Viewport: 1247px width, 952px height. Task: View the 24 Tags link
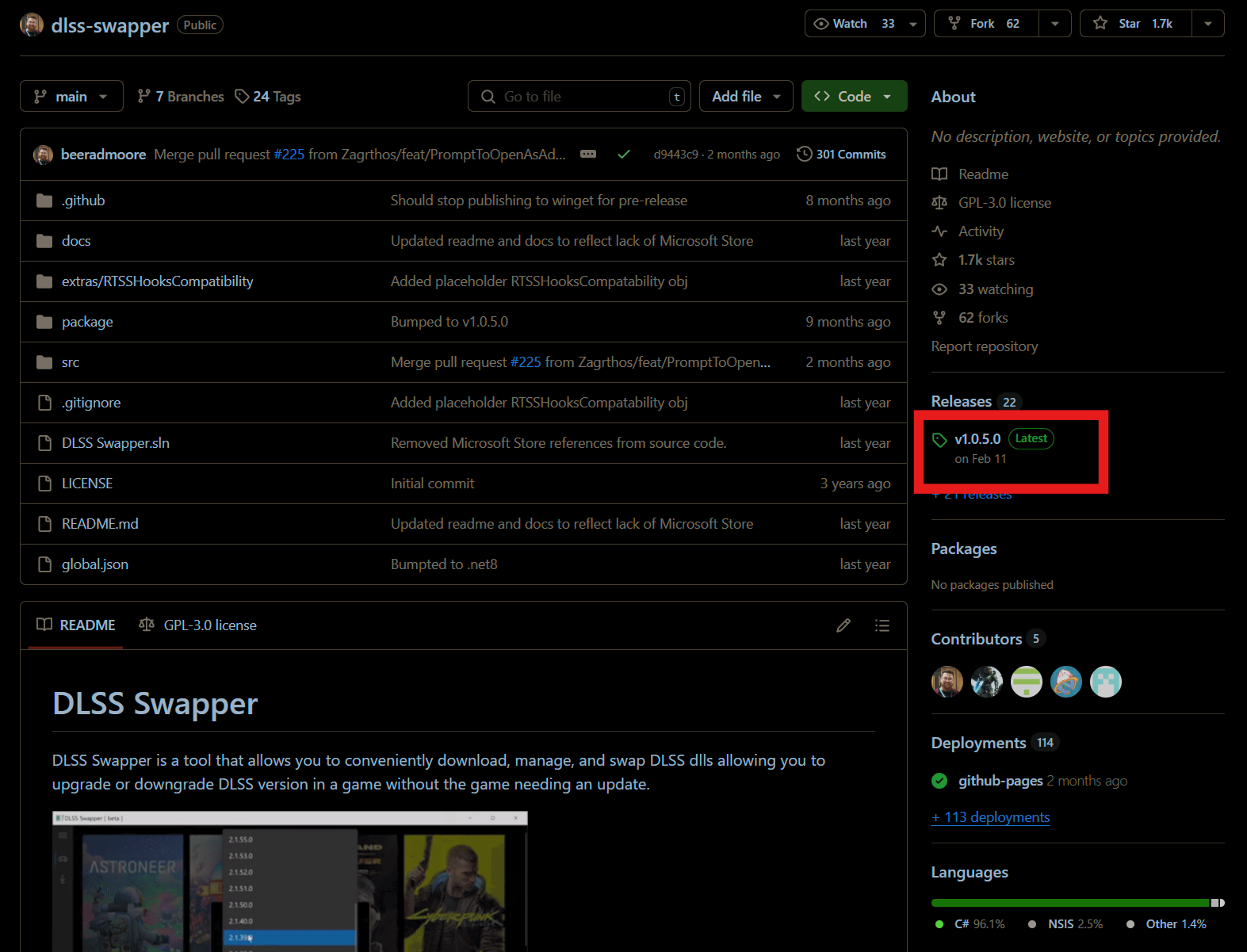click(268, 96)
